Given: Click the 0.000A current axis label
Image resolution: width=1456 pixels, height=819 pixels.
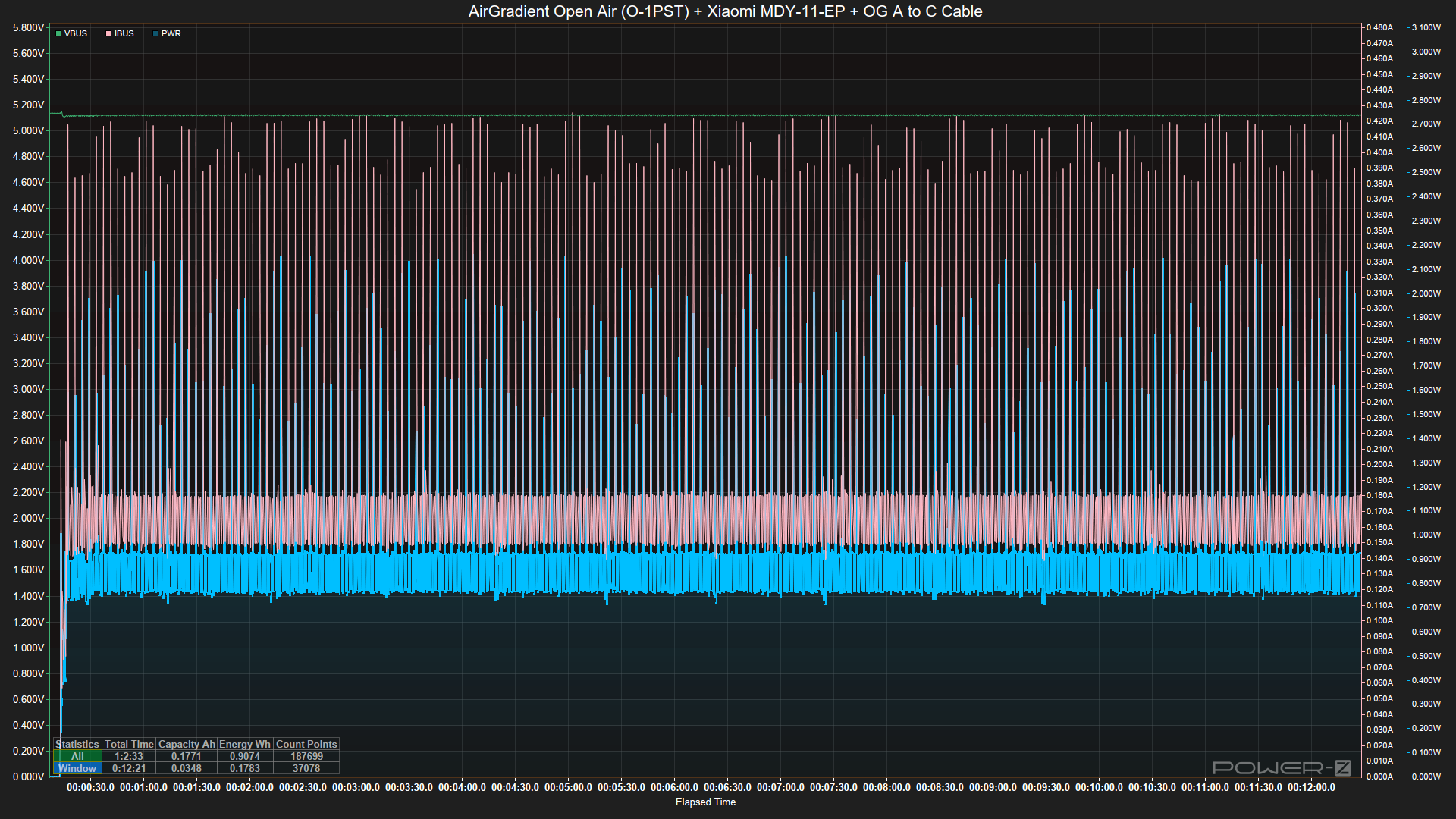Looking at the screenshot, I should pos(1379,777).
